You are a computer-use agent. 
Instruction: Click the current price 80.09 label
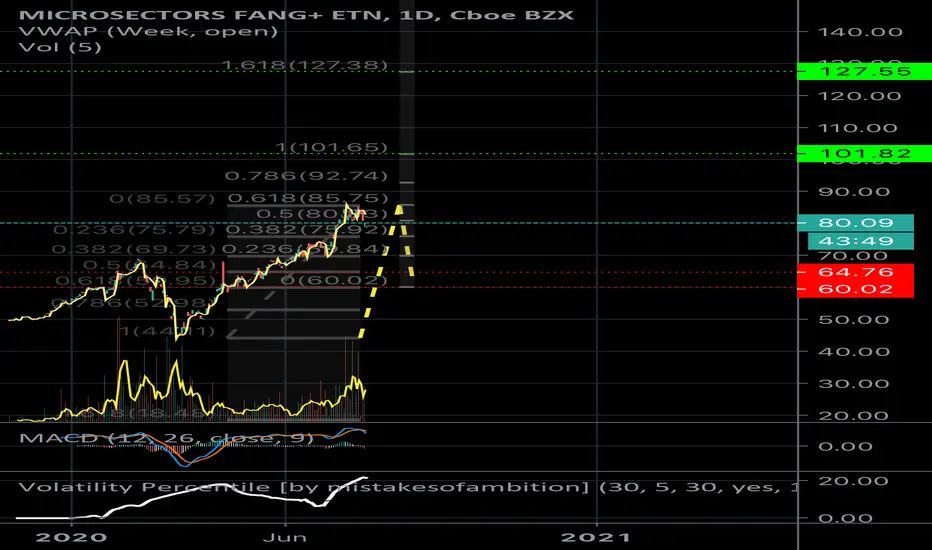click(x=855, y=223)
